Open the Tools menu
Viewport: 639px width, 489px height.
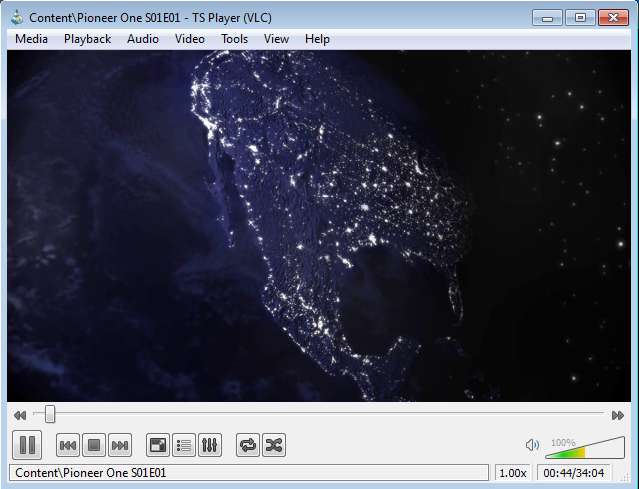click(x=234, y=39)
